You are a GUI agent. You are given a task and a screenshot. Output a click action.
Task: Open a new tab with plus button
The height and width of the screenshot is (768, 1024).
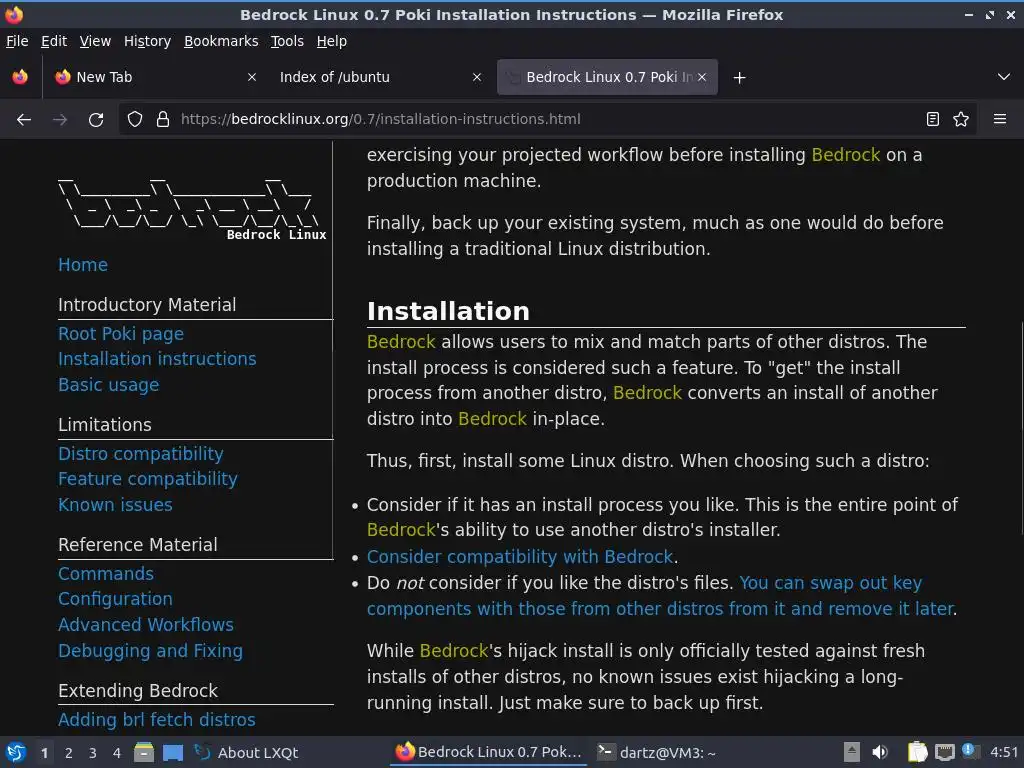pyautogui.click(x=739, y=78)
